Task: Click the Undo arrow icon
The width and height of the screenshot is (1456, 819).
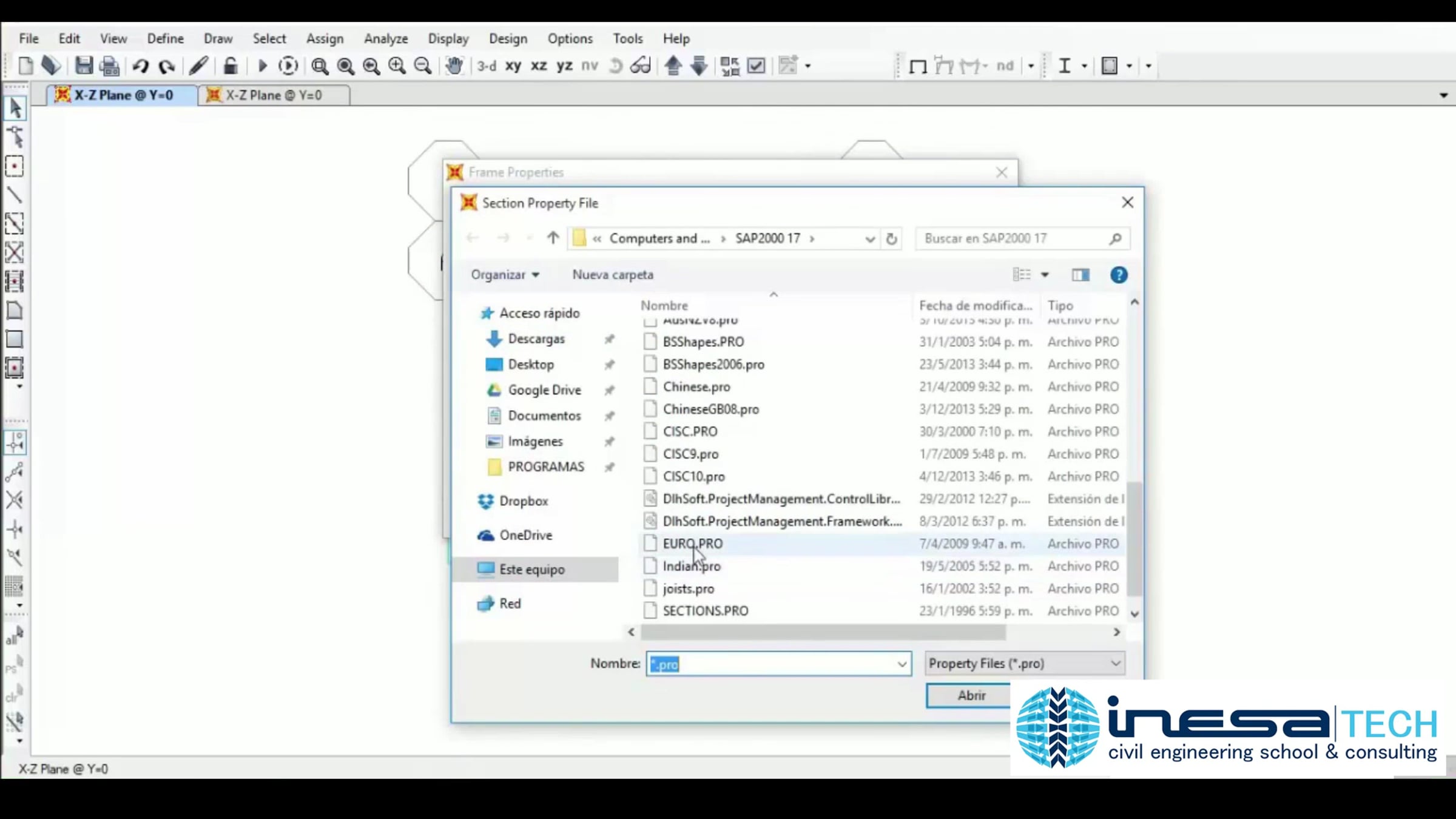Action: tap(141, 66)
